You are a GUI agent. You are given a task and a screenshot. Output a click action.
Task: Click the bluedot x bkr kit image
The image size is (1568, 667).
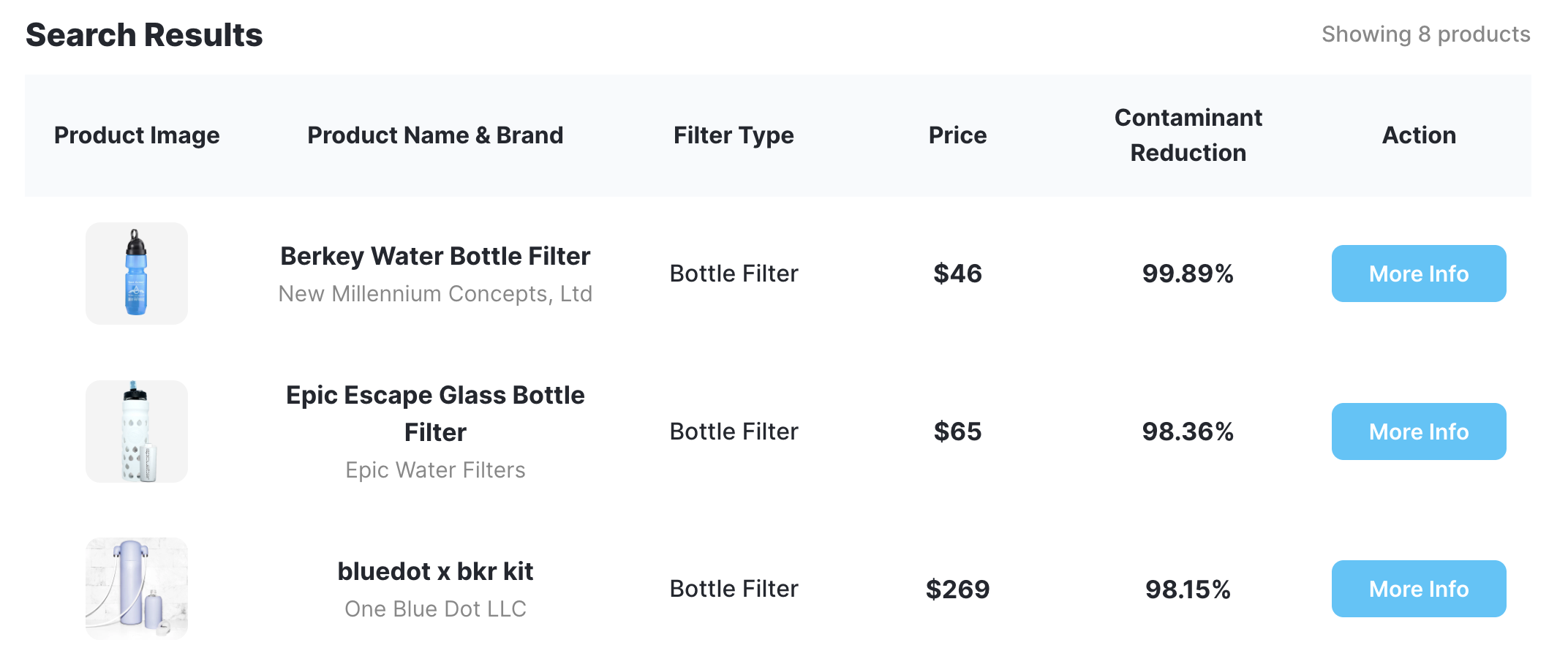[x=137, y=589]
